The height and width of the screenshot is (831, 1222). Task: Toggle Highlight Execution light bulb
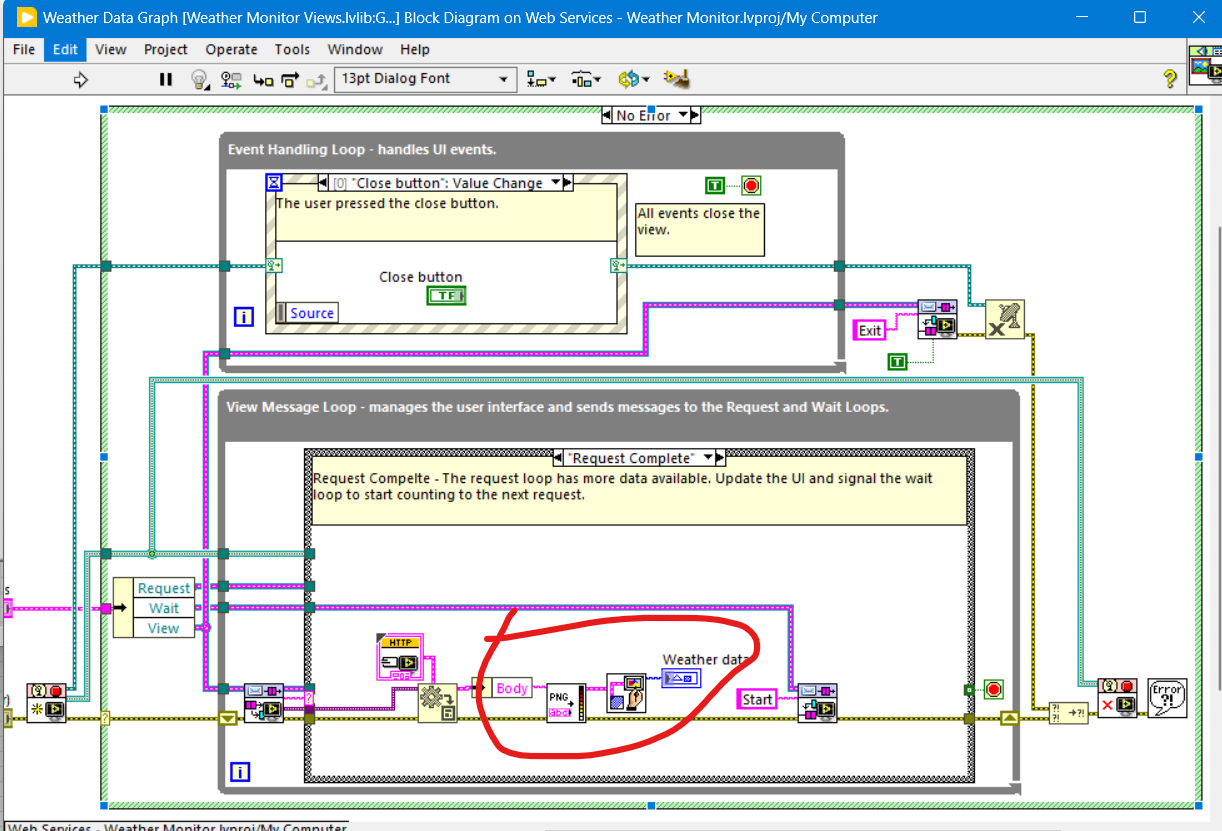pos(199,80)
